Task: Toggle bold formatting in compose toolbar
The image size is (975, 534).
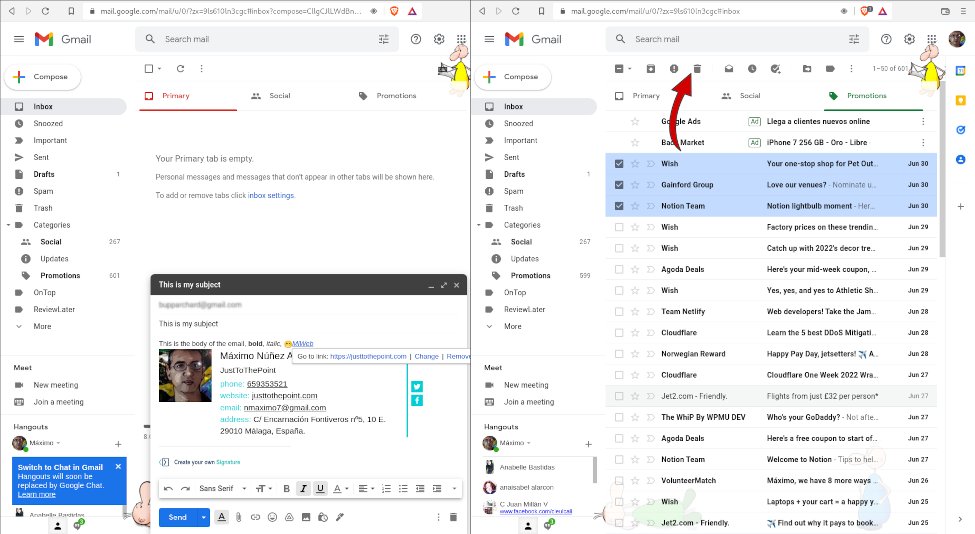Action: pyautogui.click(x=287, y=489)
